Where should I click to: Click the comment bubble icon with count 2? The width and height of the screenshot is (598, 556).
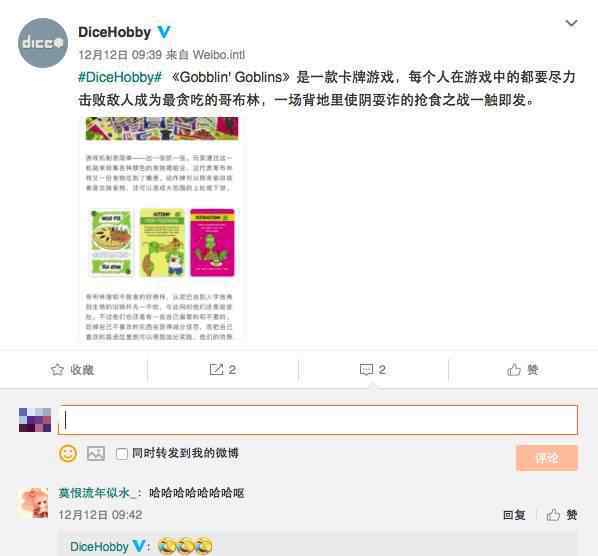[x=366, y=370]
